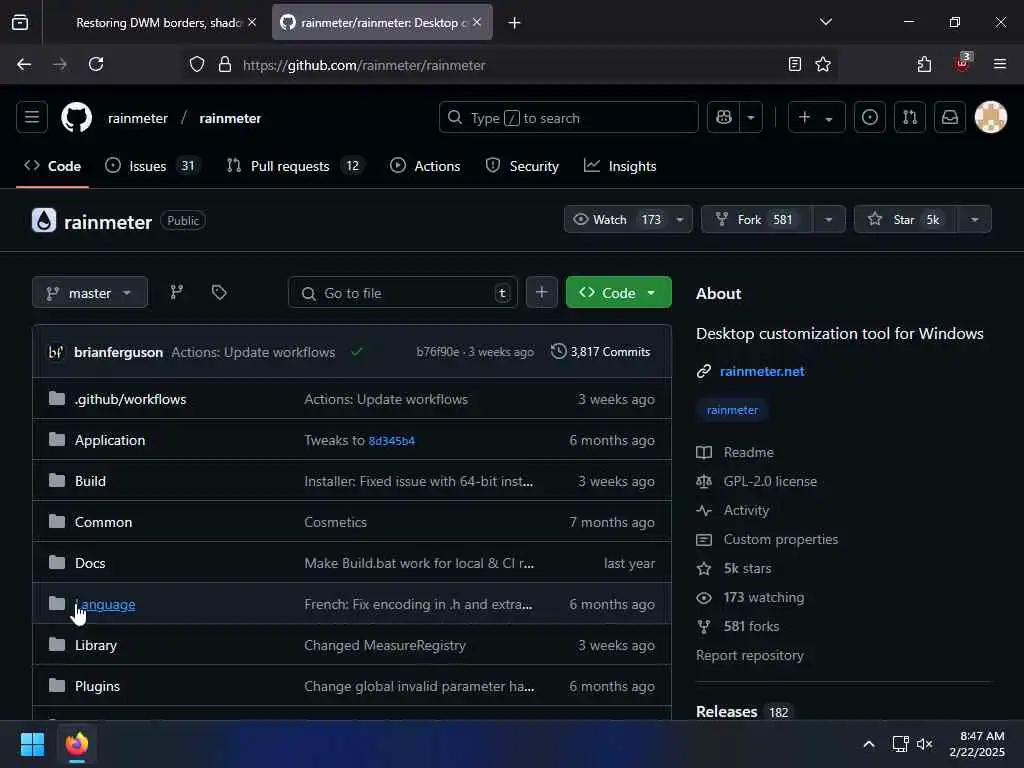Fork the rainmeter repository

(x=757, y=219)
